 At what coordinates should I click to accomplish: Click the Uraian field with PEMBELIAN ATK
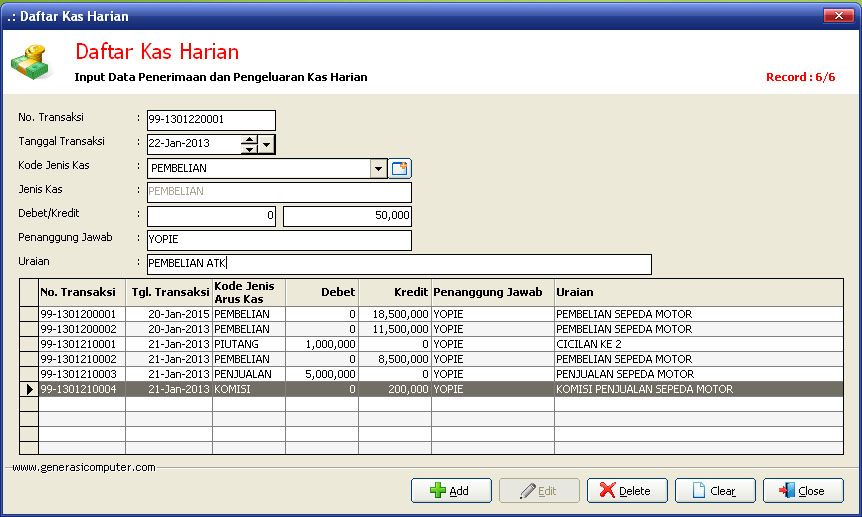point(399,264)
